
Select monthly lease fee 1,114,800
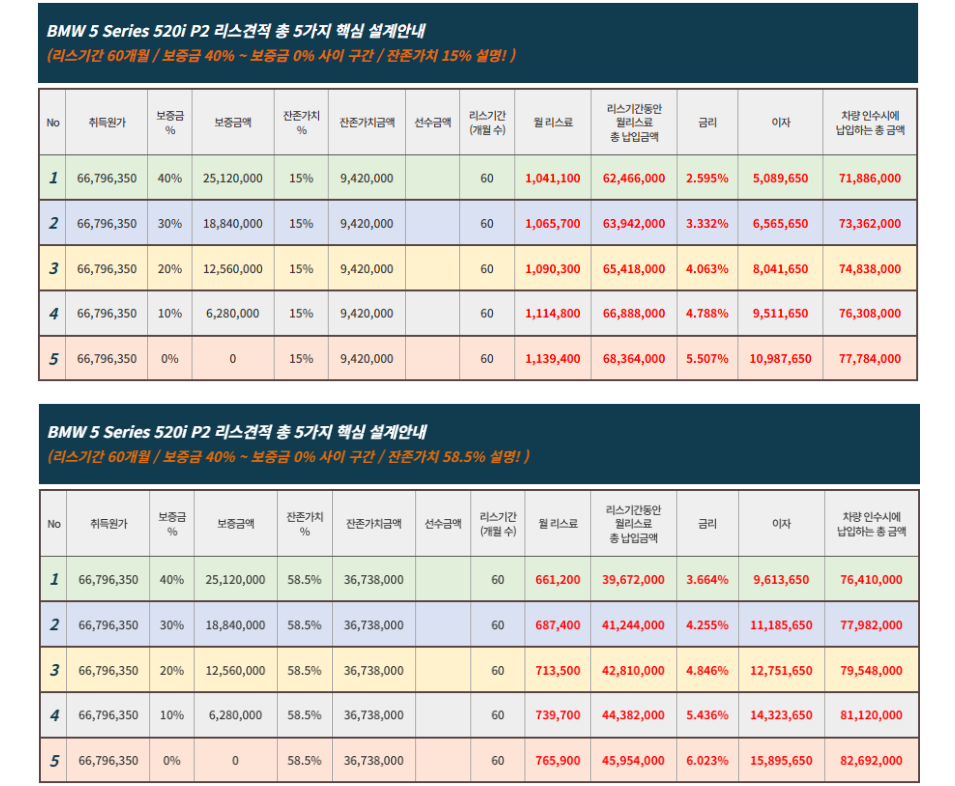[x=552, y=314]
